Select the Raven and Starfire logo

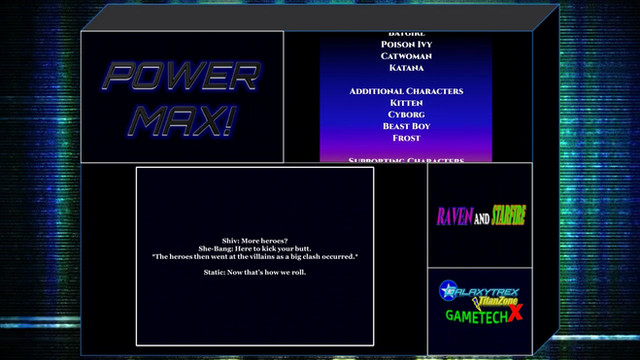coord(481,216)
